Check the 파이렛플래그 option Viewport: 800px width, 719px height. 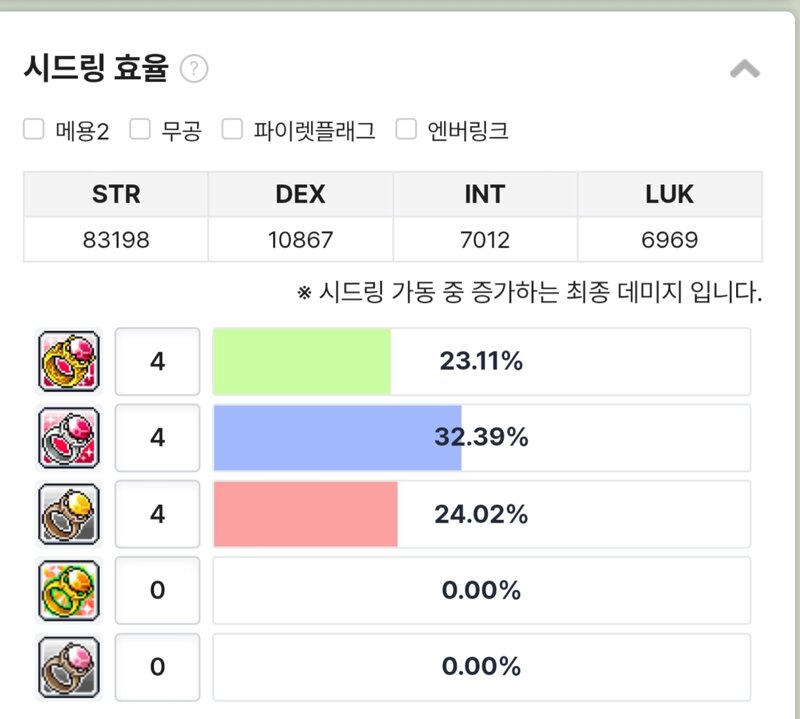click(x=232, y=129)
